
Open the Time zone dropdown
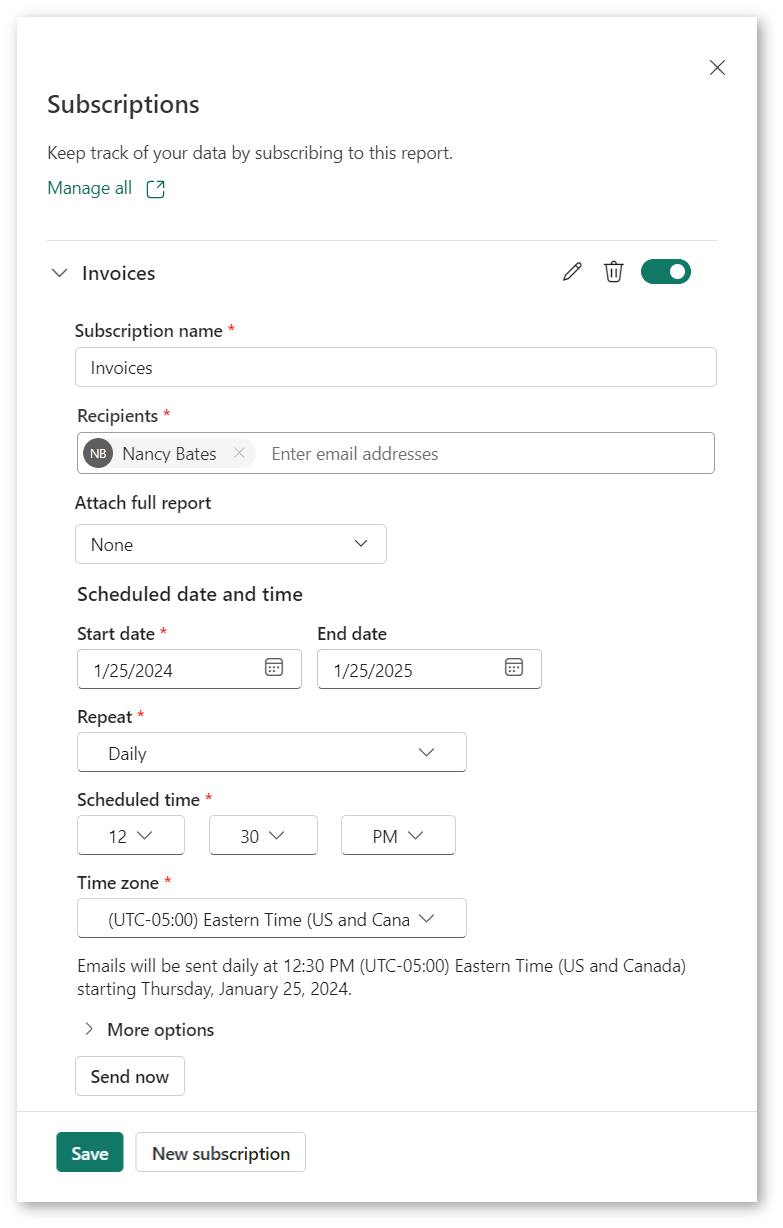point(272,918)
